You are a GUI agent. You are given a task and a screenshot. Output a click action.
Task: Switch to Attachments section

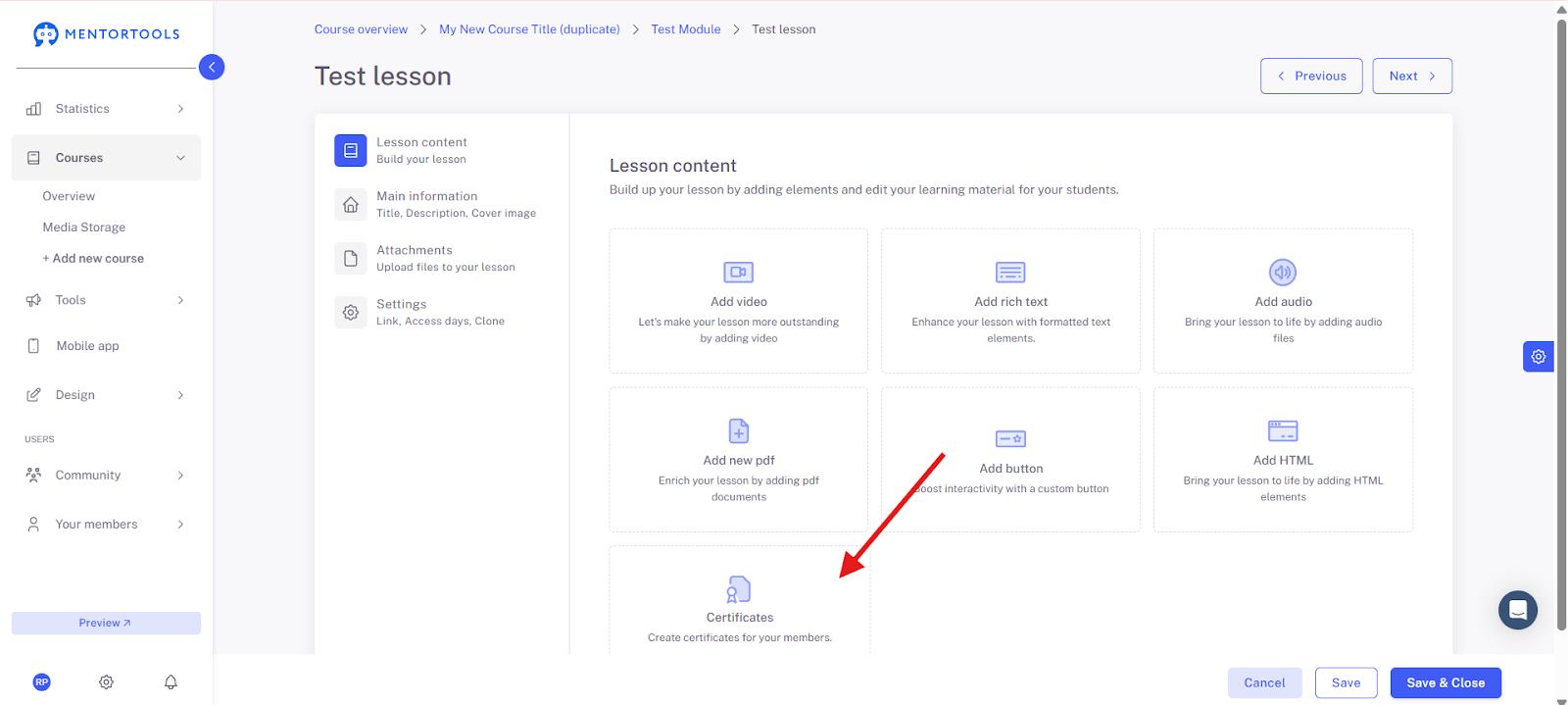(415, 250)
